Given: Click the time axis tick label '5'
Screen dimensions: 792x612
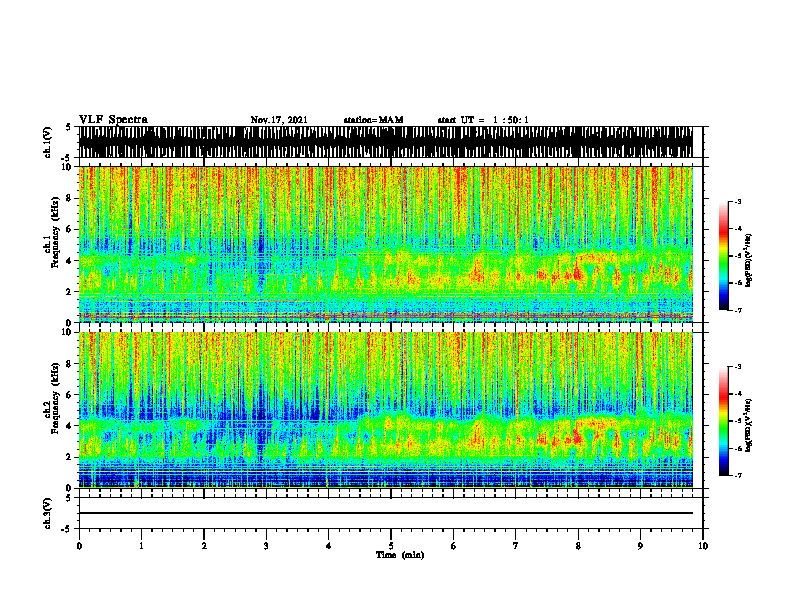Looking at the screenshot, I should (x=391, y=546).
